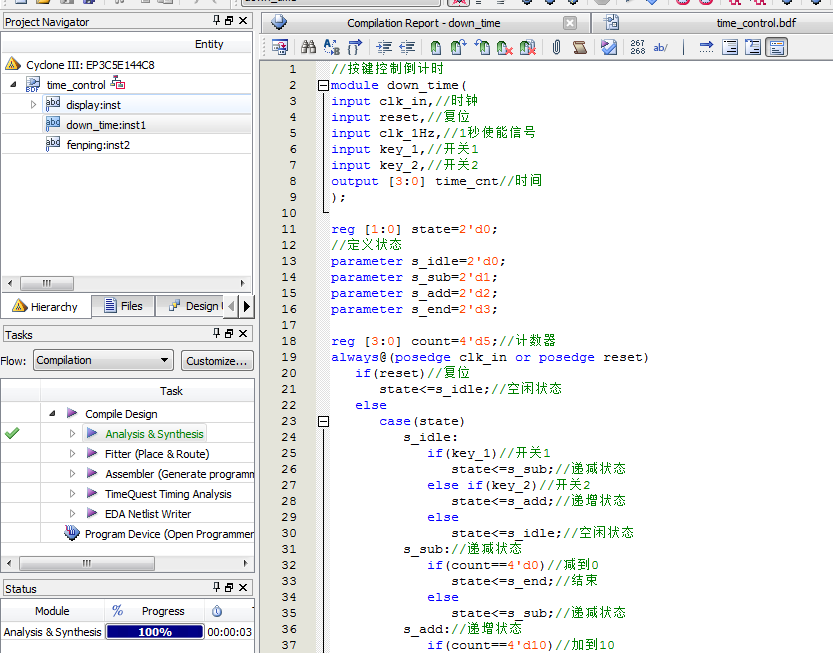Viewport: 833px width, 653px height.
Task: Click the increase indent icon
Action: (384, 47)
